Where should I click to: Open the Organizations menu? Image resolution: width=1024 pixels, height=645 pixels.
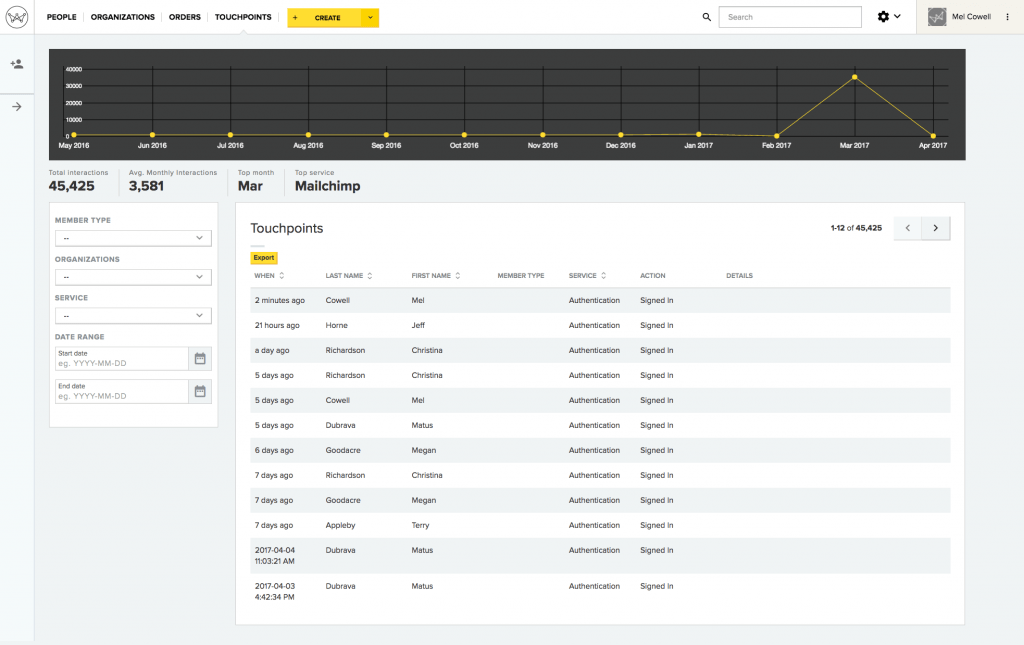123,17
